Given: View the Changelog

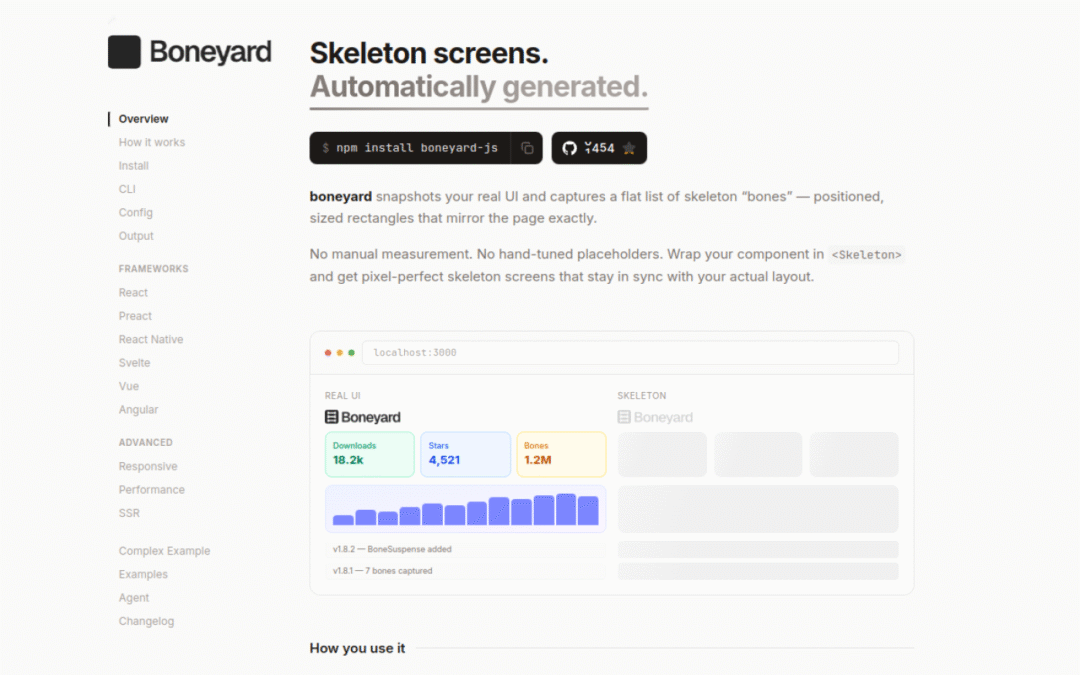Looking at the screenshot, I should [x=146, y=621].
